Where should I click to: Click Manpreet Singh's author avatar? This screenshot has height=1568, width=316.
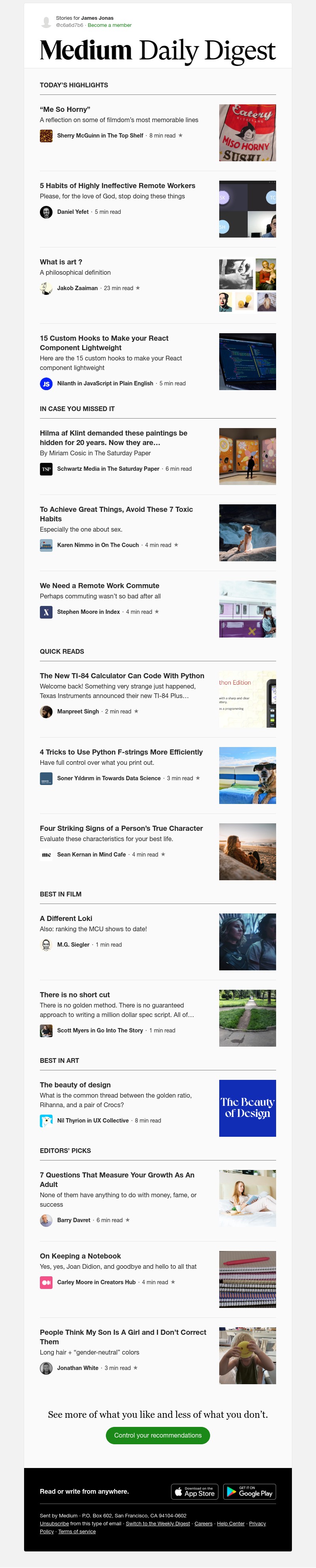tap(46, 711)
